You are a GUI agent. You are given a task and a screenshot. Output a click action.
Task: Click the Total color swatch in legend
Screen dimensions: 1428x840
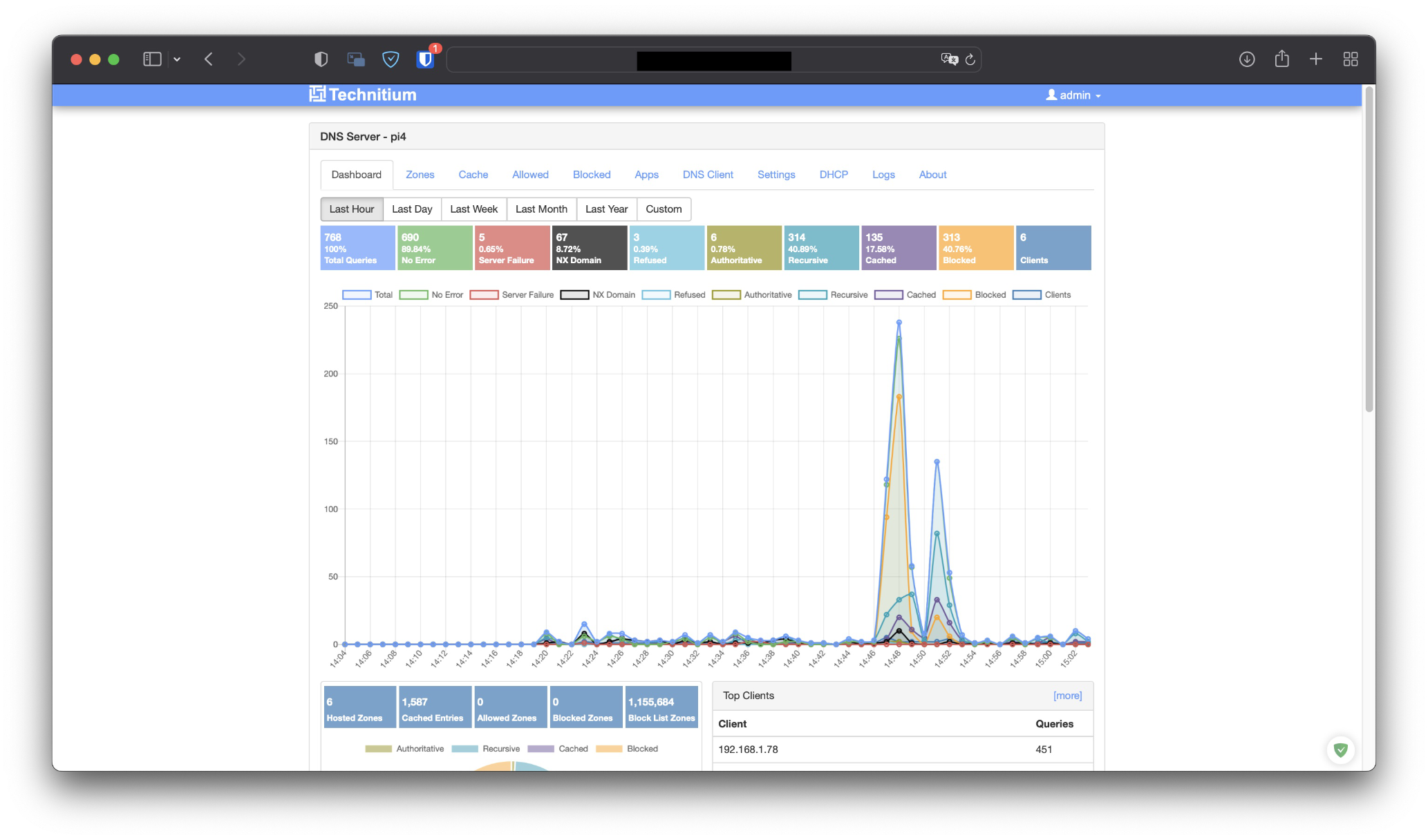pyautogui.click(x=357, y=295)
